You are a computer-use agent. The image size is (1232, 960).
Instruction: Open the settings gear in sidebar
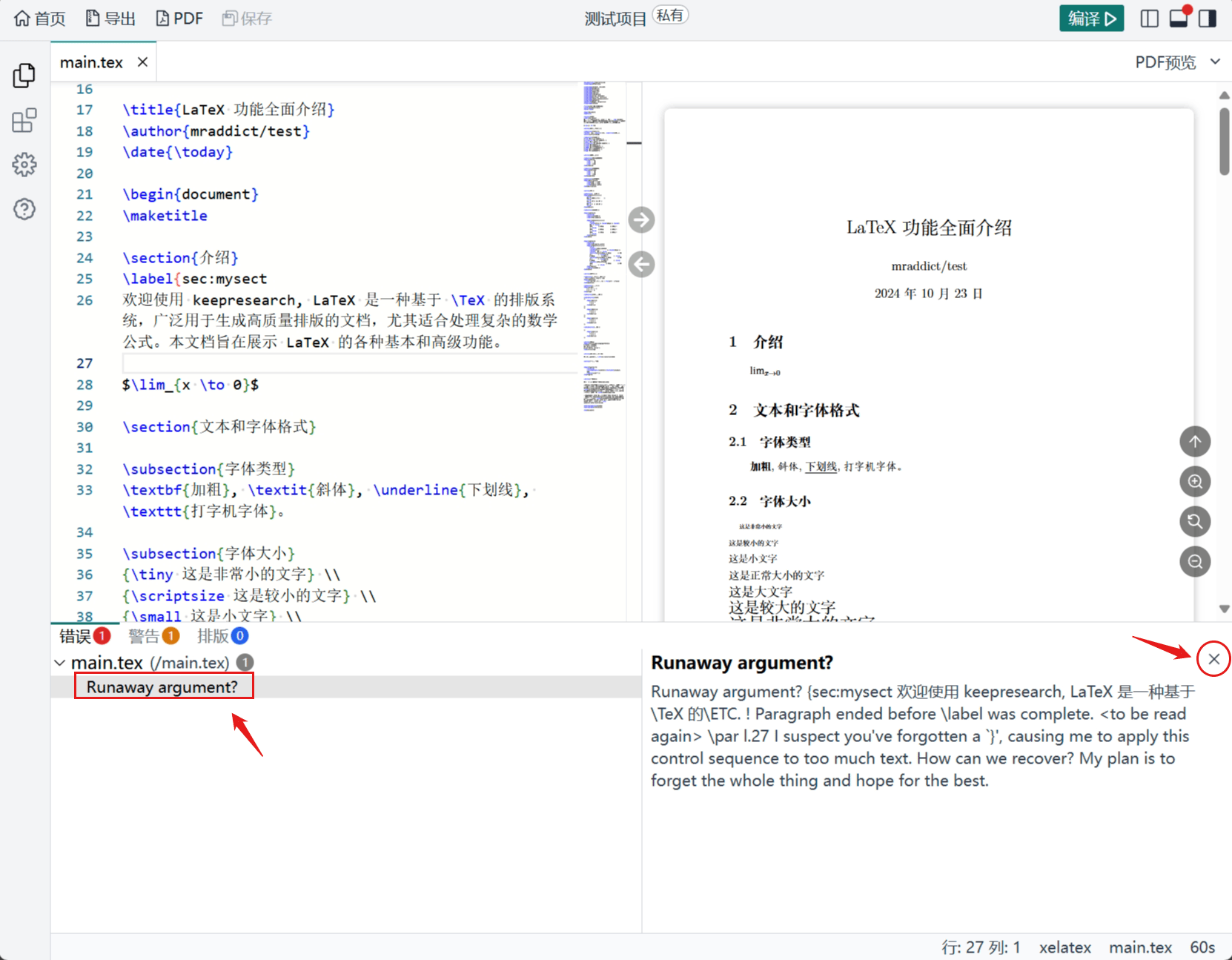tap(24, 165)
